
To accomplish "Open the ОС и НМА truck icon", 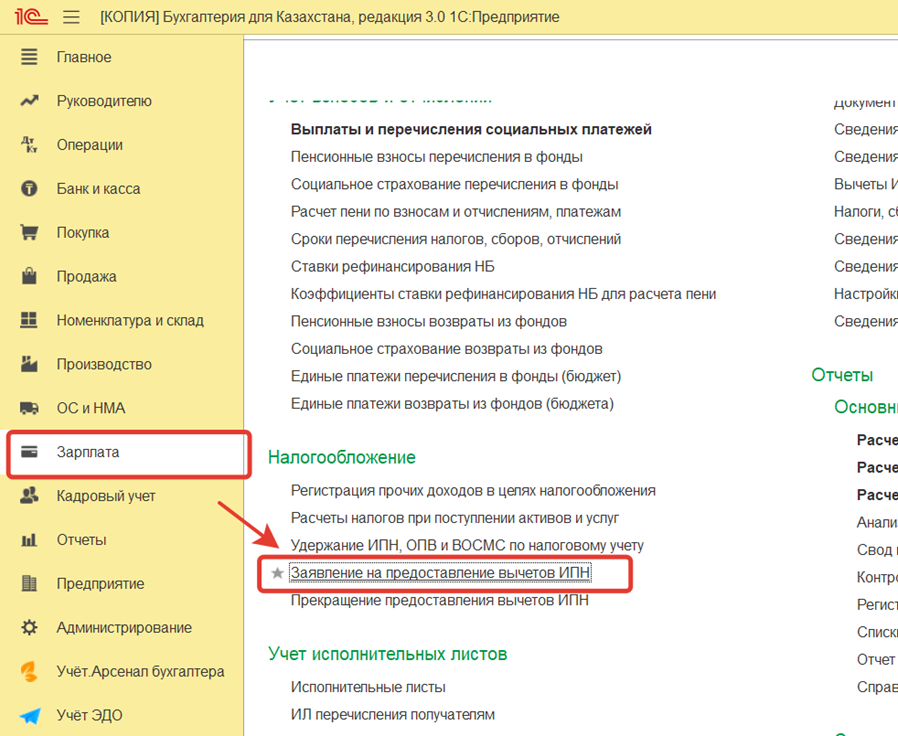I will click(27, 408).
